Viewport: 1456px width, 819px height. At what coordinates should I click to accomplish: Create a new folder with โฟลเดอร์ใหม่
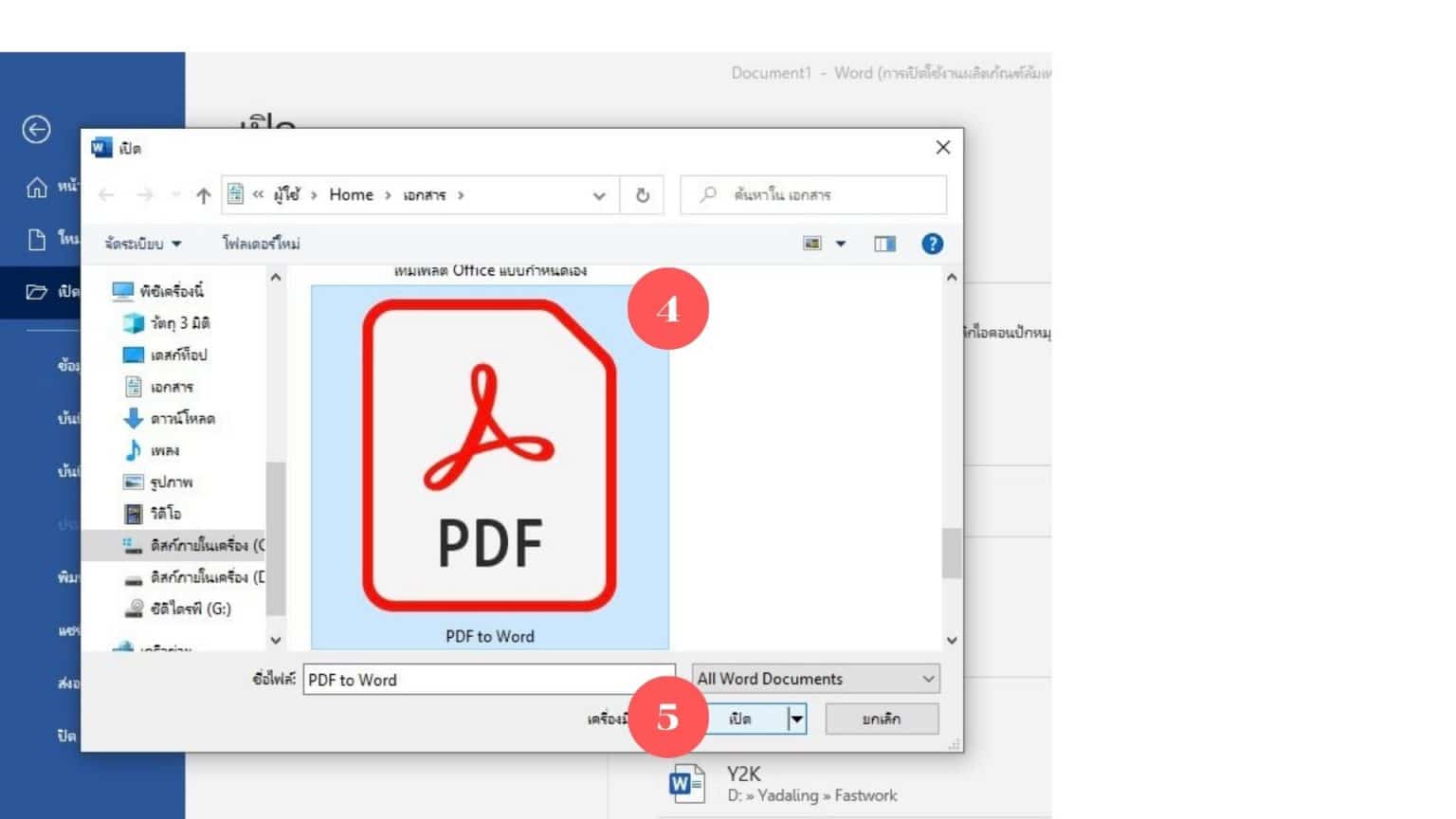[261, 244]
